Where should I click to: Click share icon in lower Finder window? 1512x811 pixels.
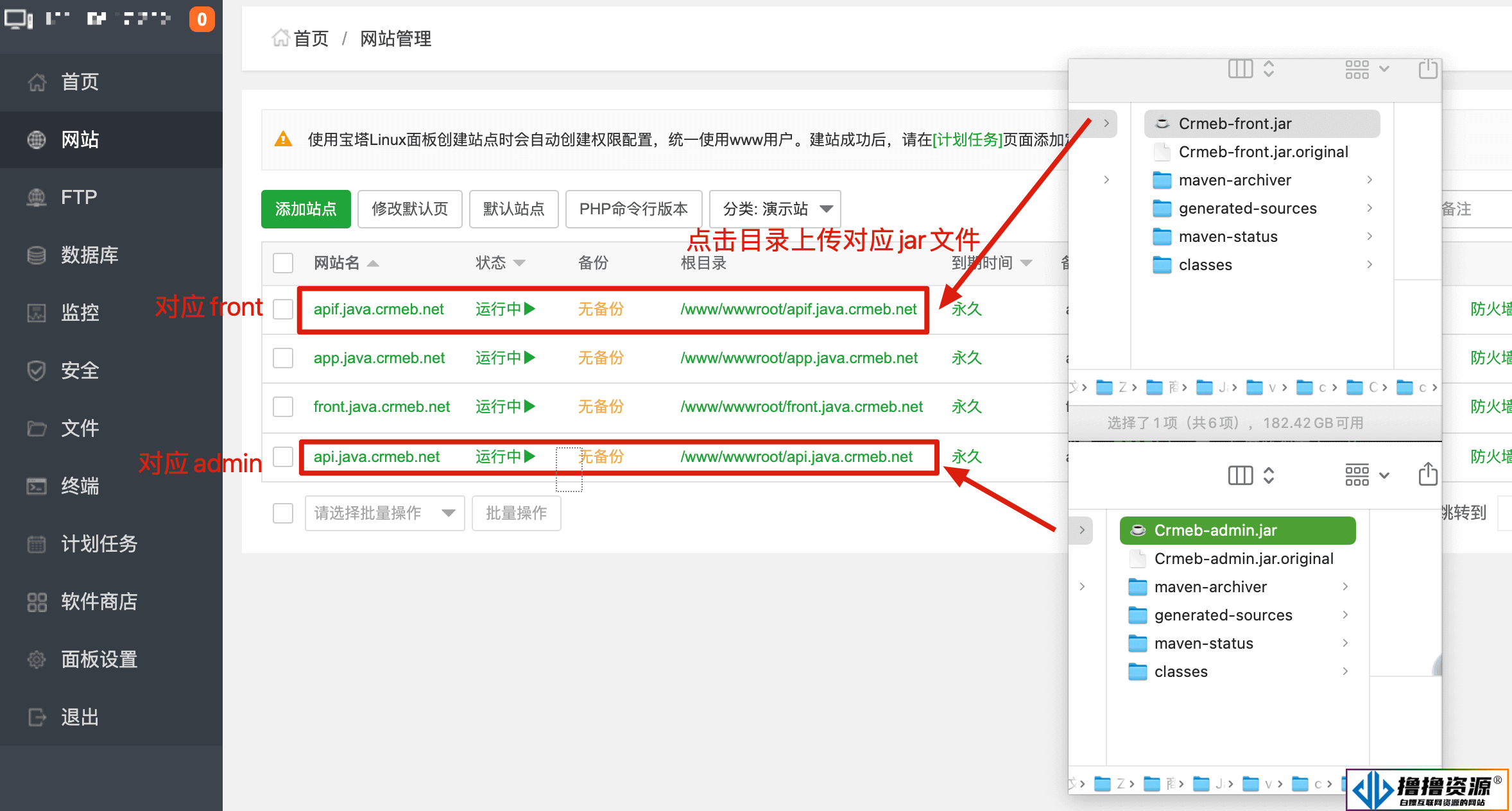point(1428,474)
